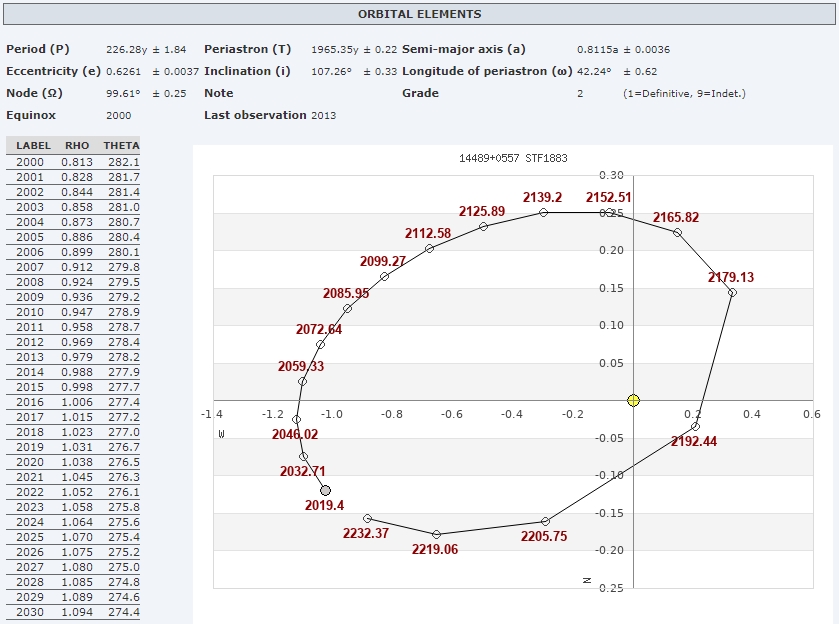
Task: Pick the 2232.37 orbit data point
Action: (368, 518)
